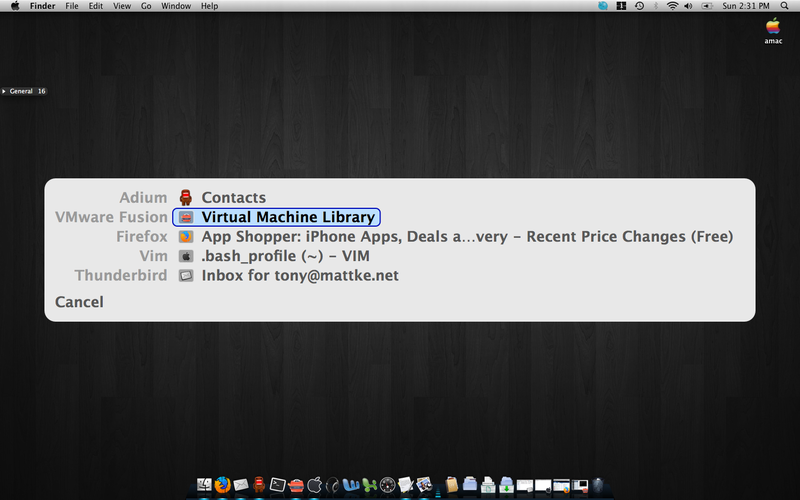Click the gray Apple logo Dock icon

[x=314, y=485]
